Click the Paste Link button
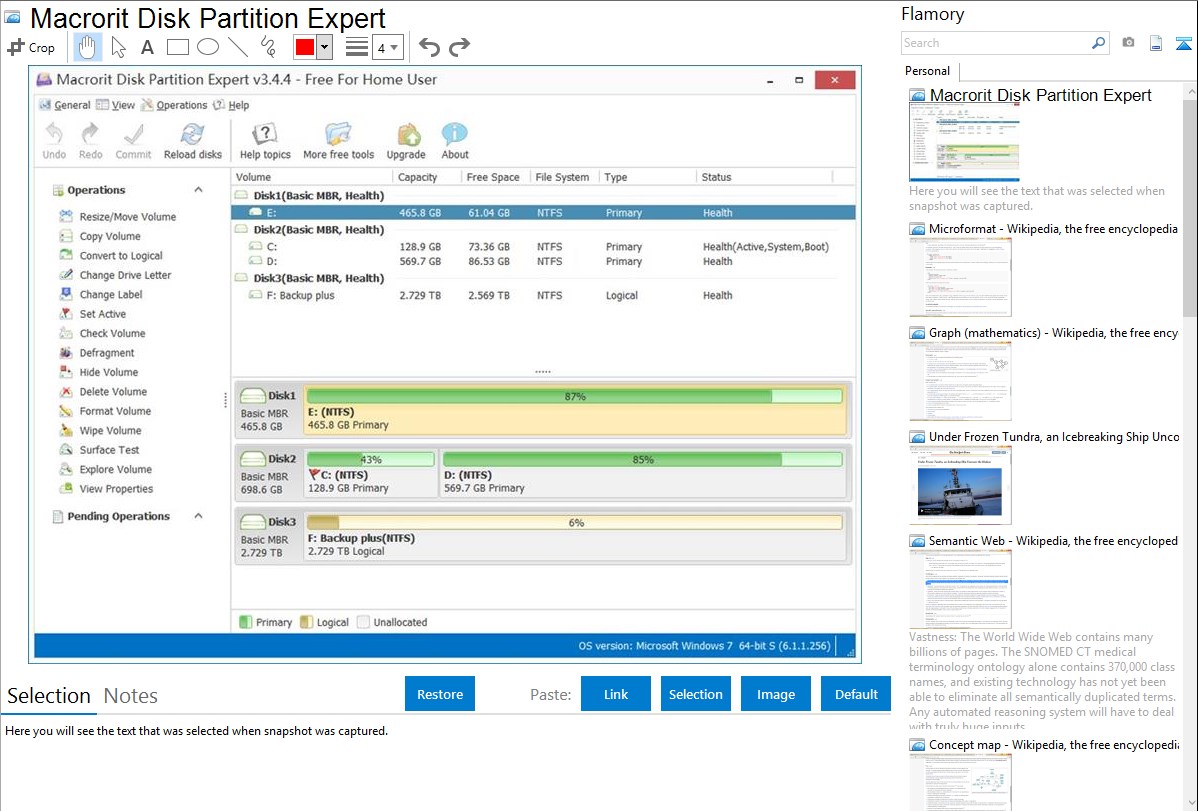Screen dimensions: 1198x811 click(616, 694)
